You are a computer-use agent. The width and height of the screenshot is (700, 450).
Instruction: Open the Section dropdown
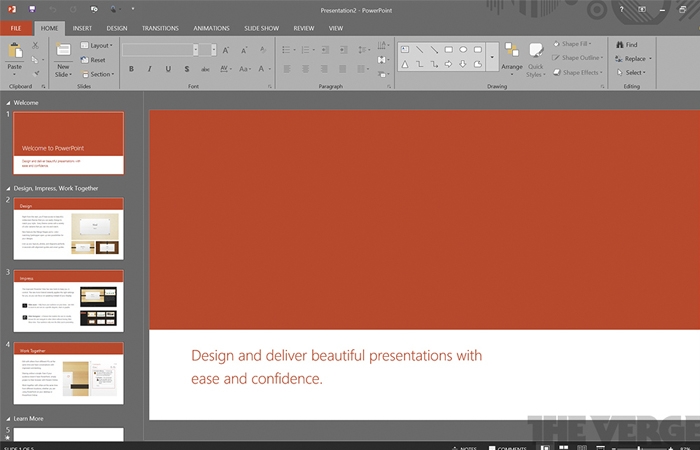(97, 74)
